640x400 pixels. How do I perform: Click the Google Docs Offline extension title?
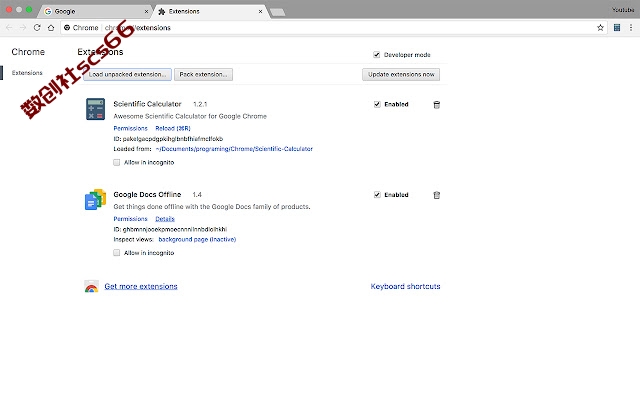pyautogui.click(x=147, y=194)
